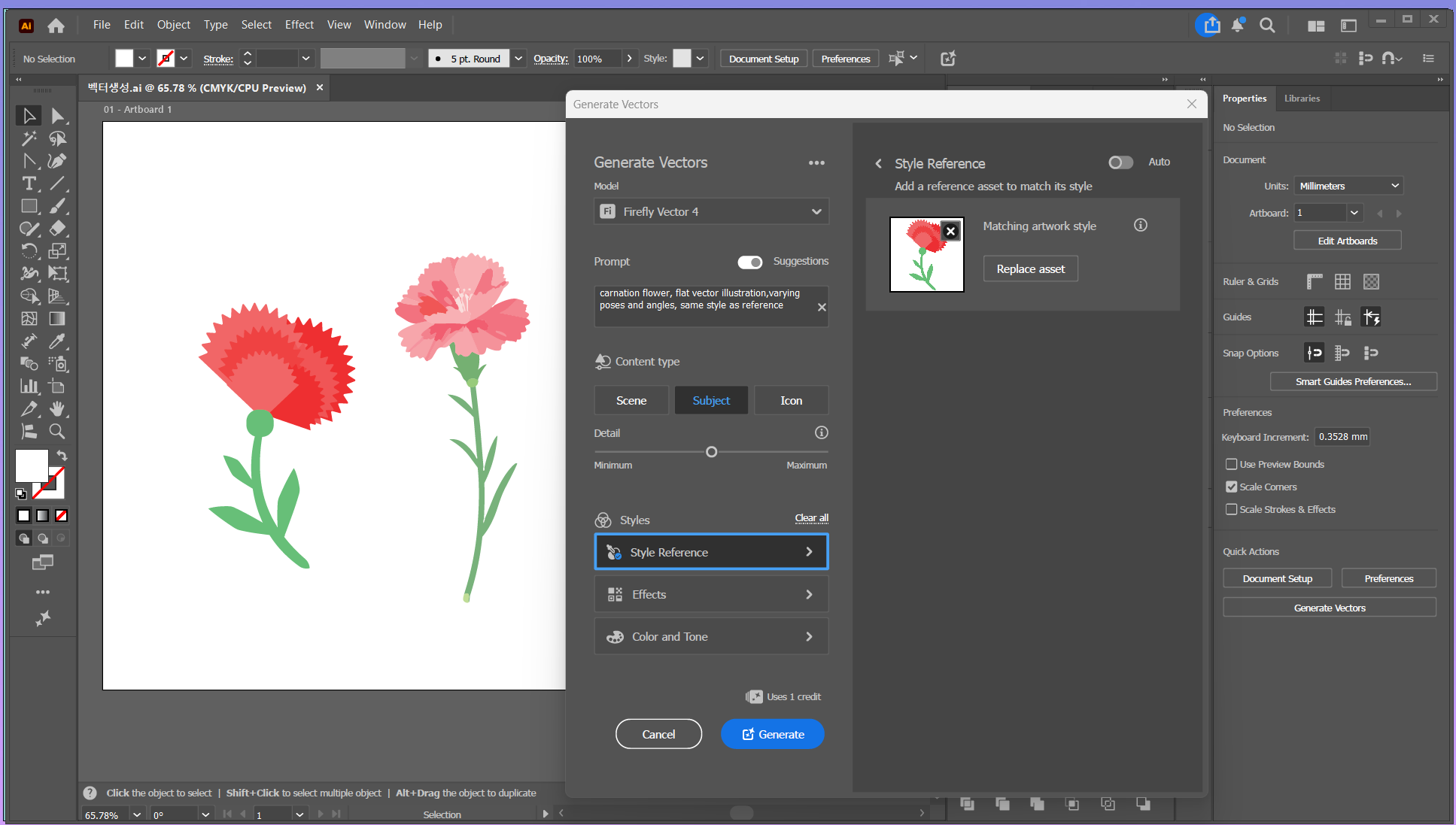This screenshot has width=1456, height=825.
Task: Enable Use Preview Bounds checkbox
Action: [x=1231, y=465]
